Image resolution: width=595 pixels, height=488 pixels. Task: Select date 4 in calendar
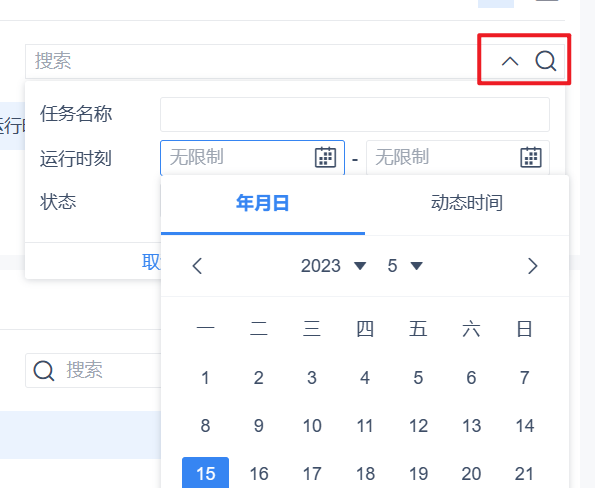[365, 378]
